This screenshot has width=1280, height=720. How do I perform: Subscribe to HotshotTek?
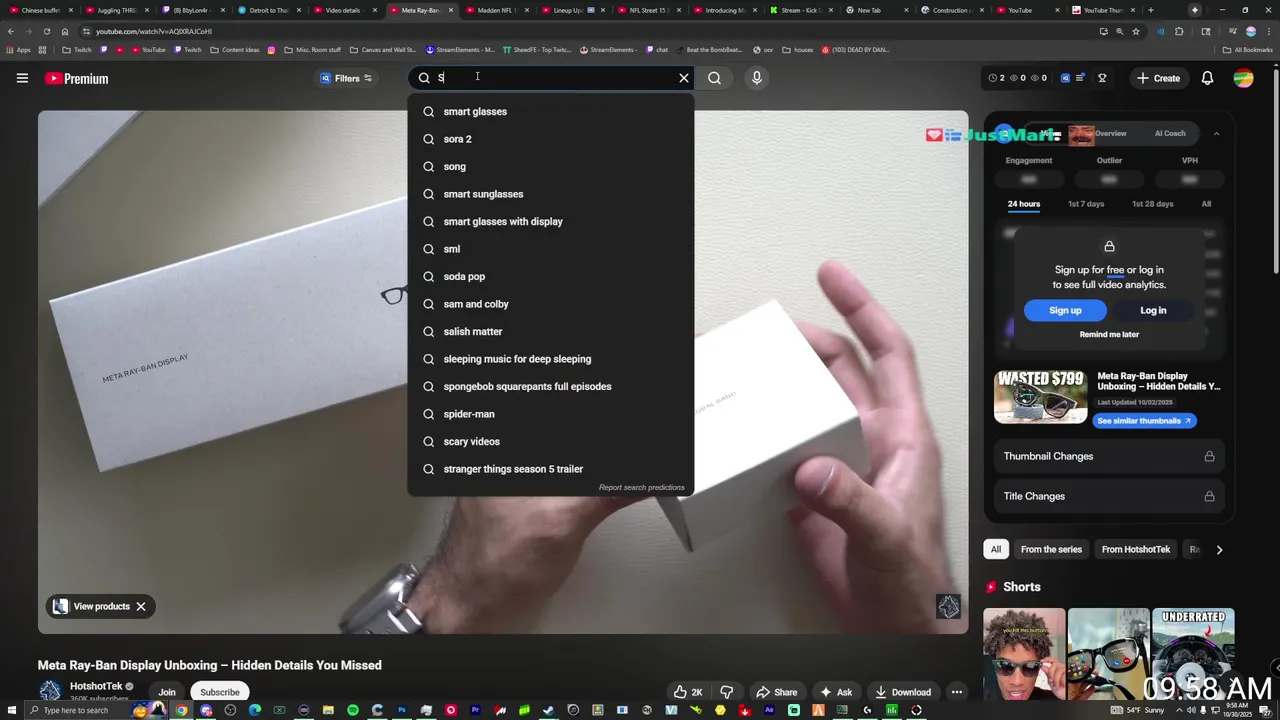pos(219,692)
